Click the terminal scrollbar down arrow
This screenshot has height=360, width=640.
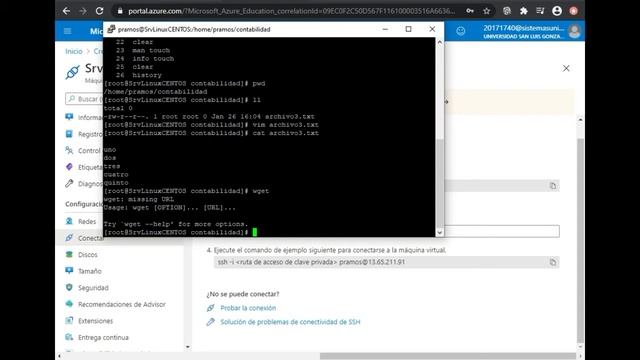coord(440,232)
